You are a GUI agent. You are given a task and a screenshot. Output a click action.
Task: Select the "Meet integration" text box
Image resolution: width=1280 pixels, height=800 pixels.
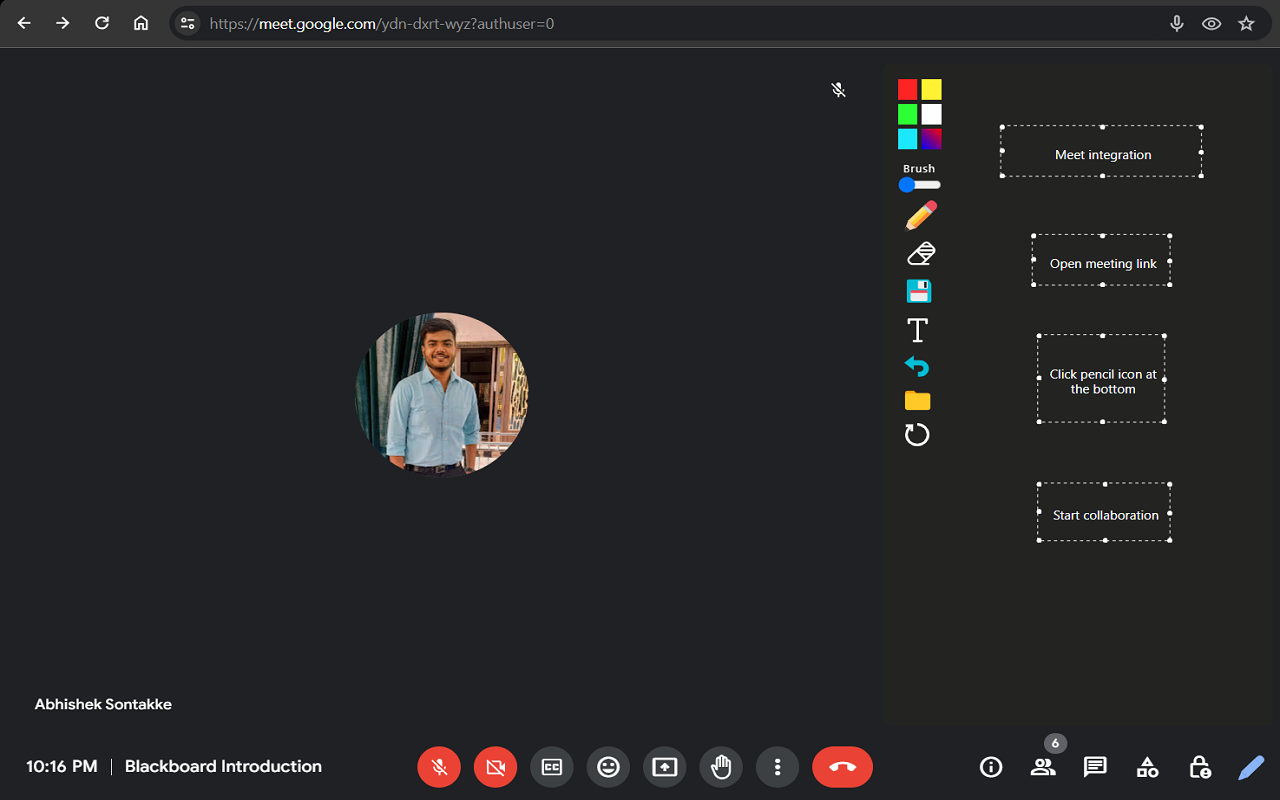tap(1102, 154)
